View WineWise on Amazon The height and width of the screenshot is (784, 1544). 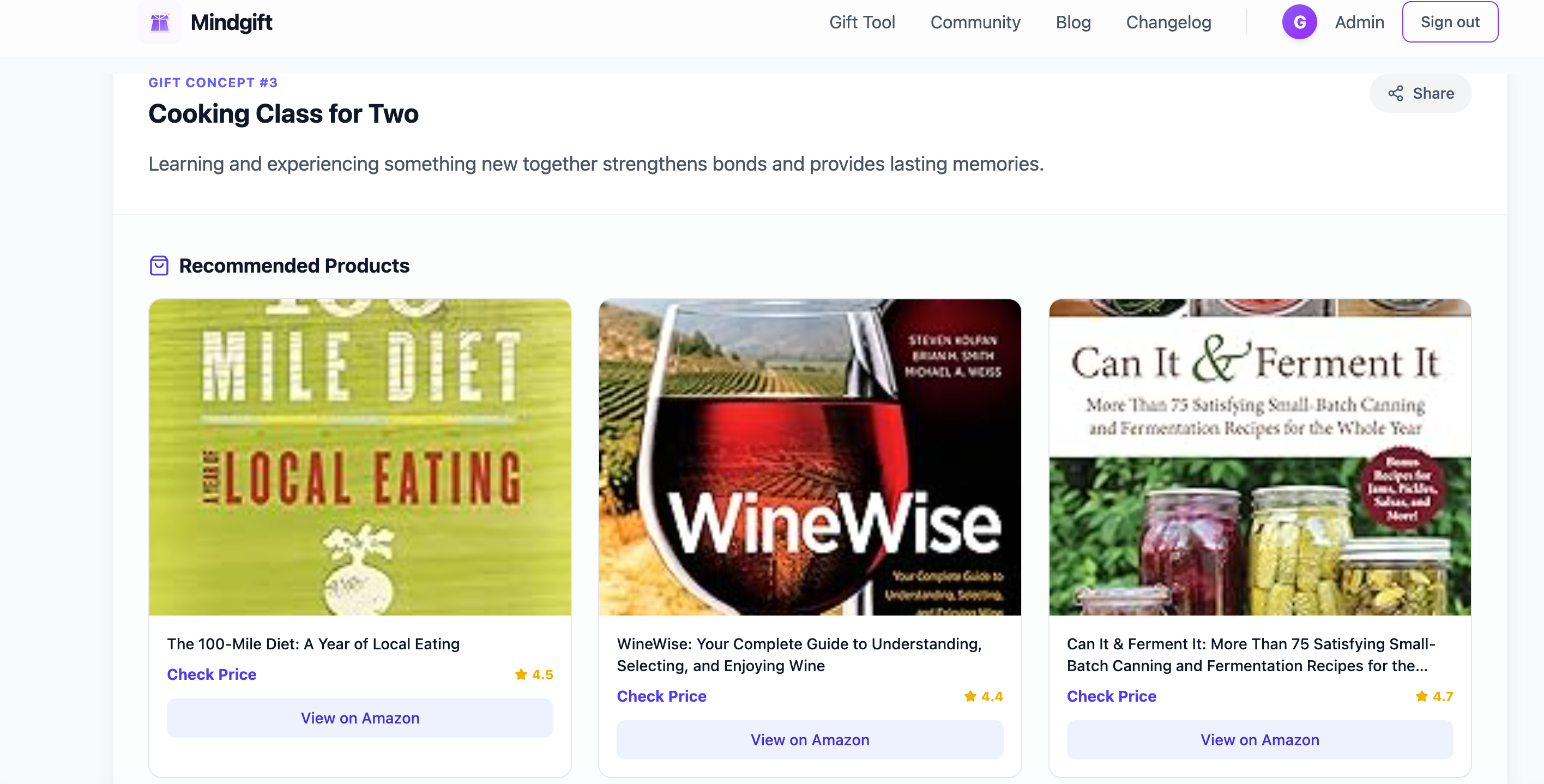[x=810, y=740]
